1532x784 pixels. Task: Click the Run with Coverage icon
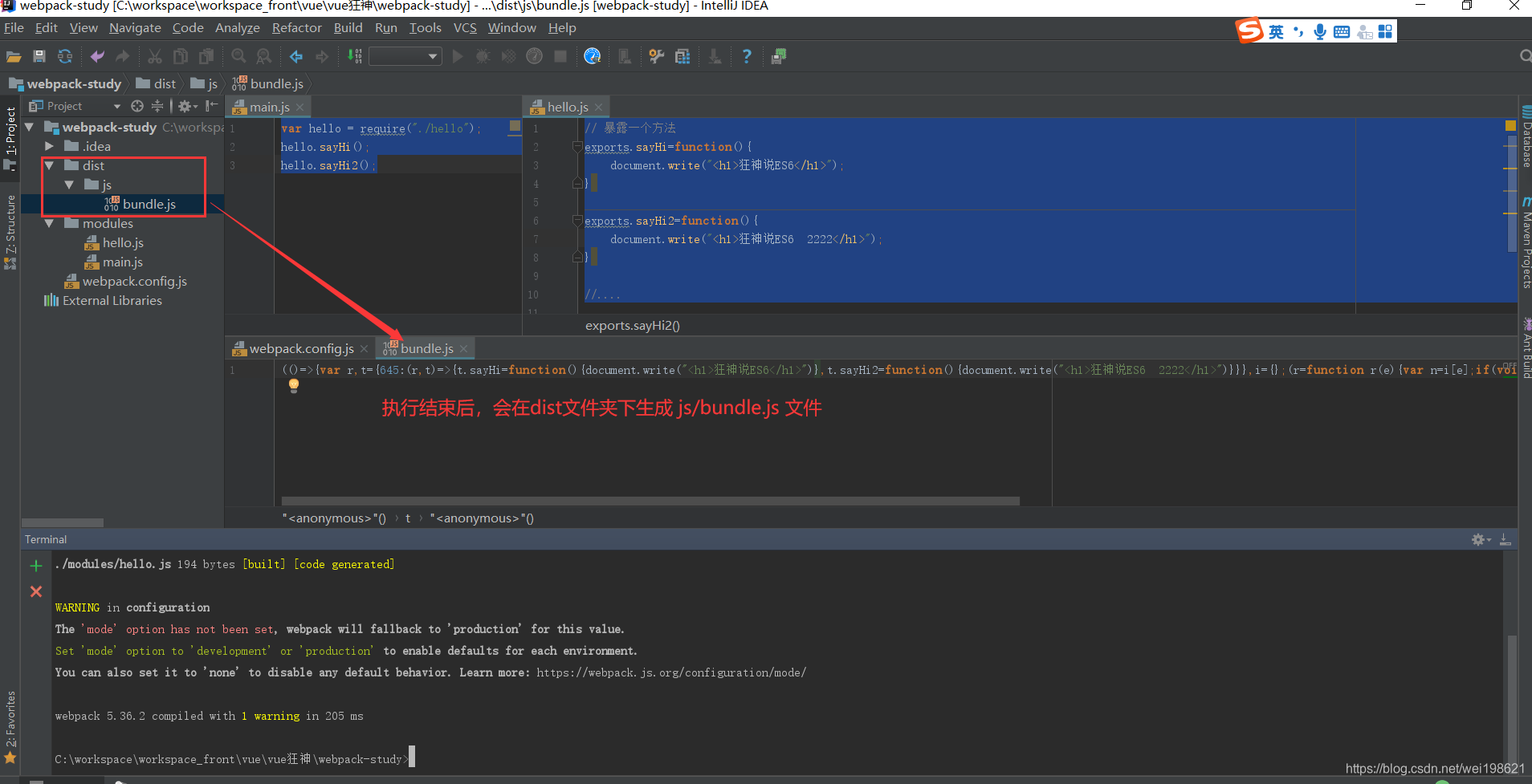tap(508, 56)
